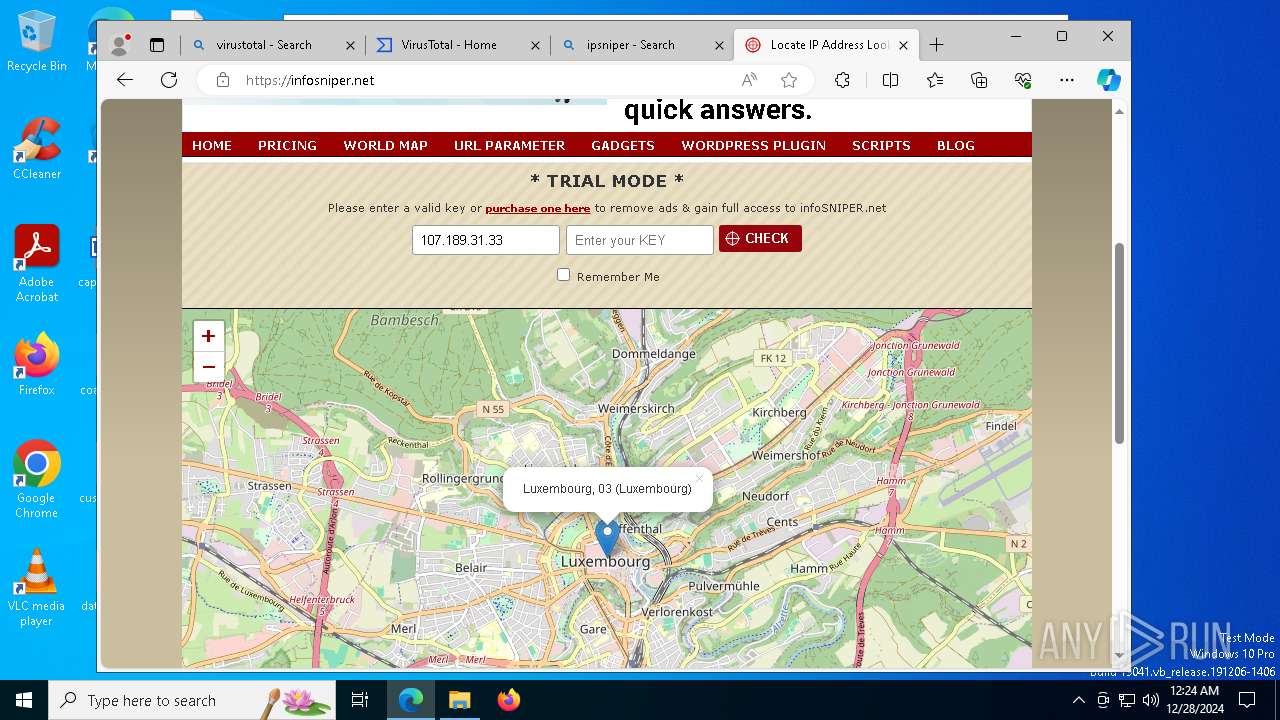Image resolution: width=1280 pixels, height=720 pixels.
Task: Refresh the infosniper page
Action: 169,80
